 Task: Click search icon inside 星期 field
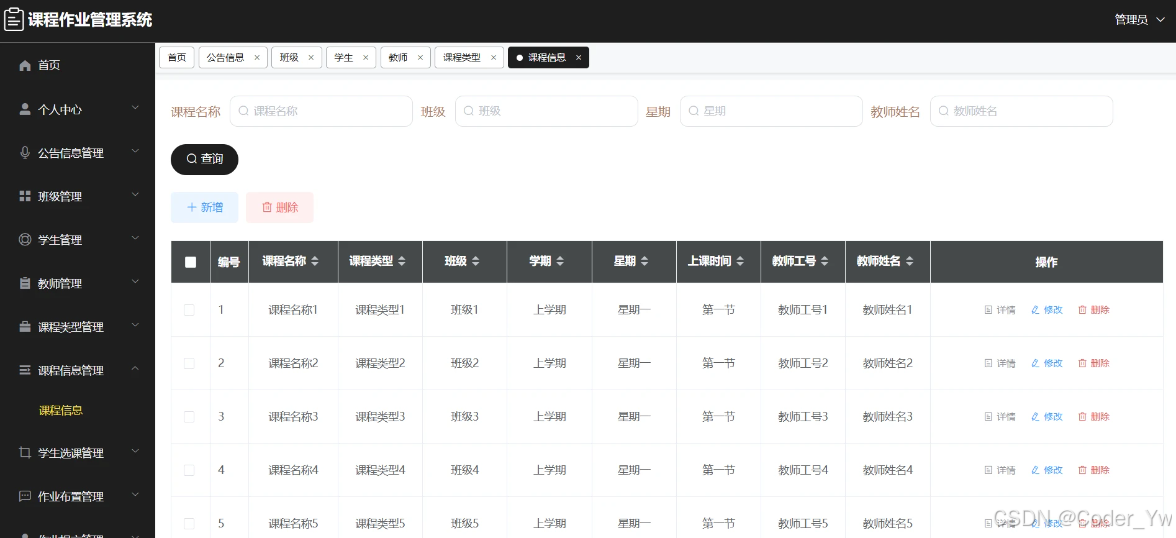[x=694, y=111]
